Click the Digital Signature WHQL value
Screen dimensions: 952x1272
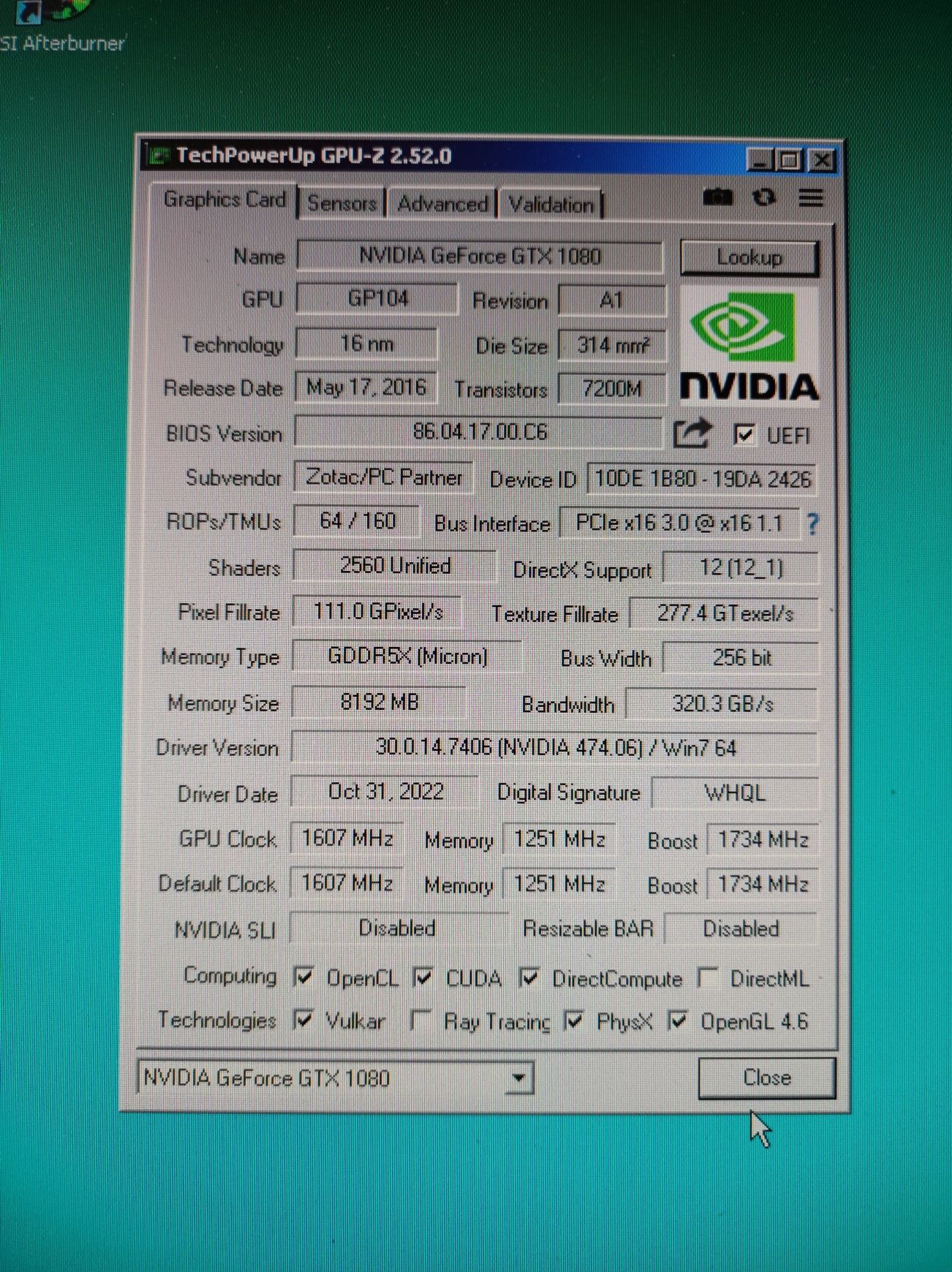click(734, 793)
